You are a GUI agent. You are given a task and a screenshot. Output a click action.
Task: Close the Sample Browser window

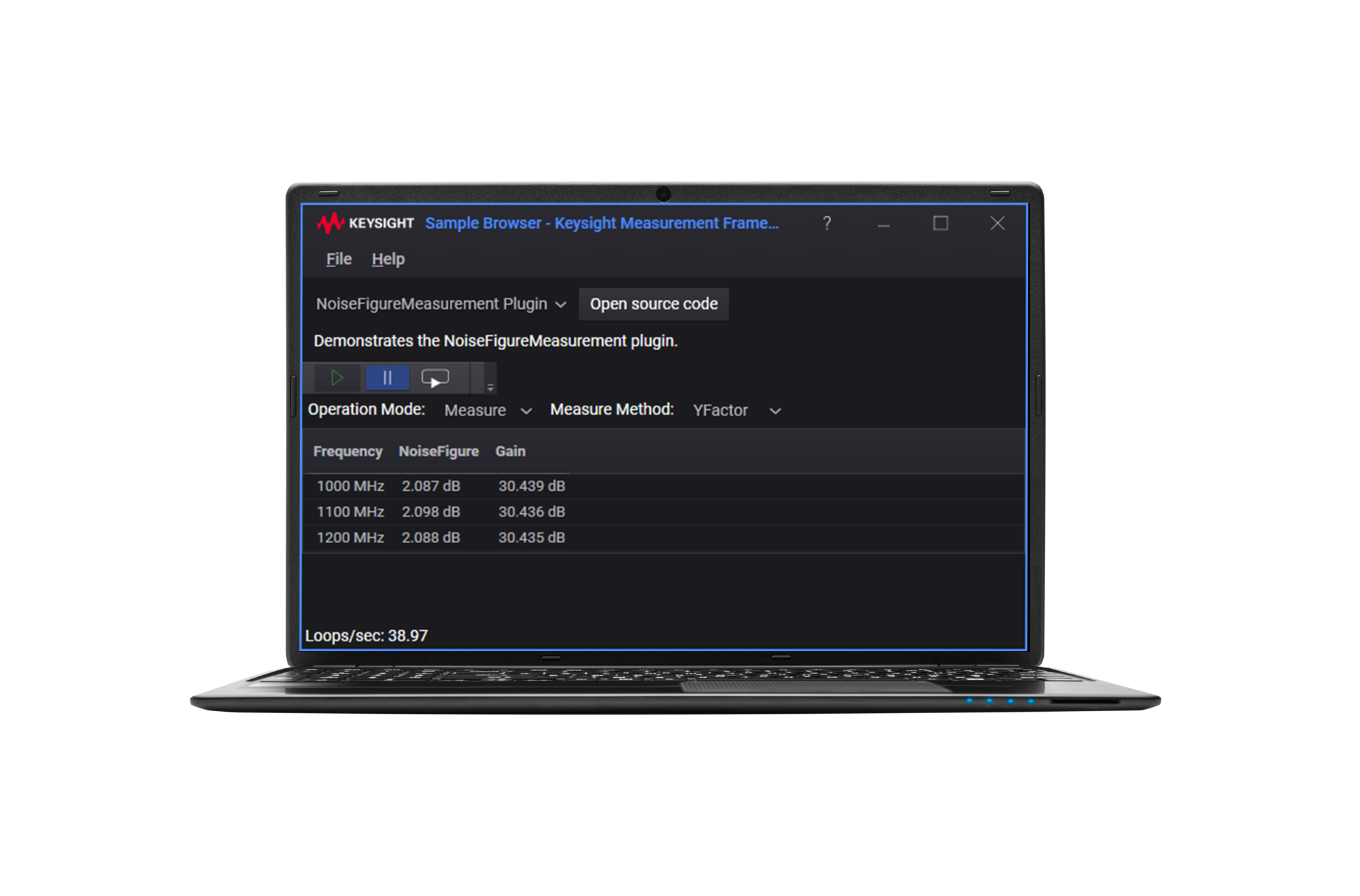click(997, 223)
